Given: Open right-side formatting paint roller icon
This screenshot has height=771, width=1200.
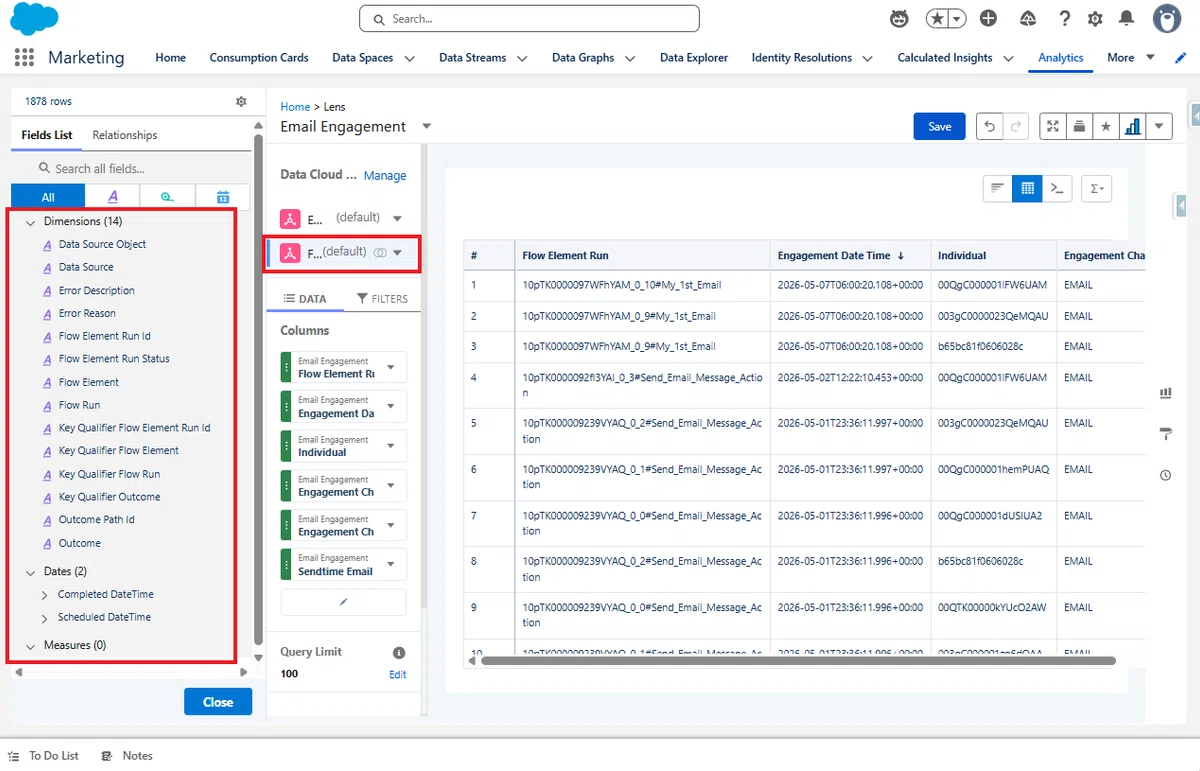Looking at the screenshot, I should (x=1165, y=434).
